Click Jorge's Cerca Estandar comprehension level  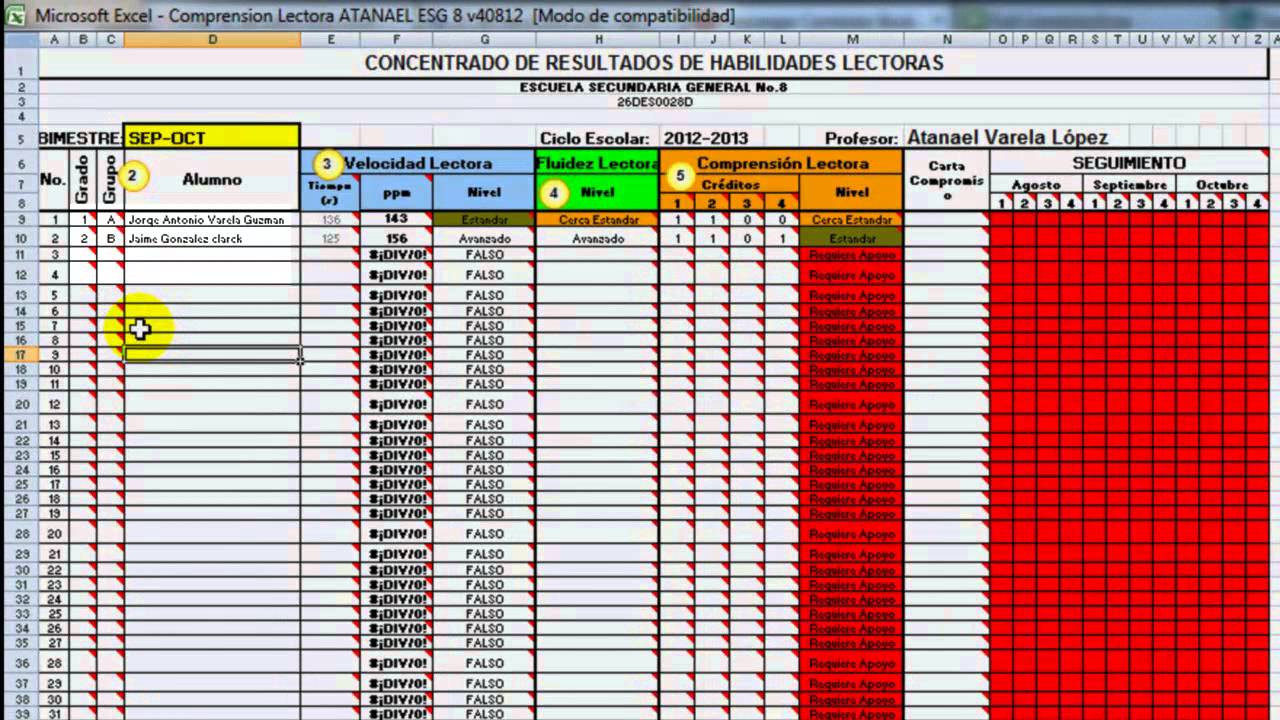pos(852,220)
